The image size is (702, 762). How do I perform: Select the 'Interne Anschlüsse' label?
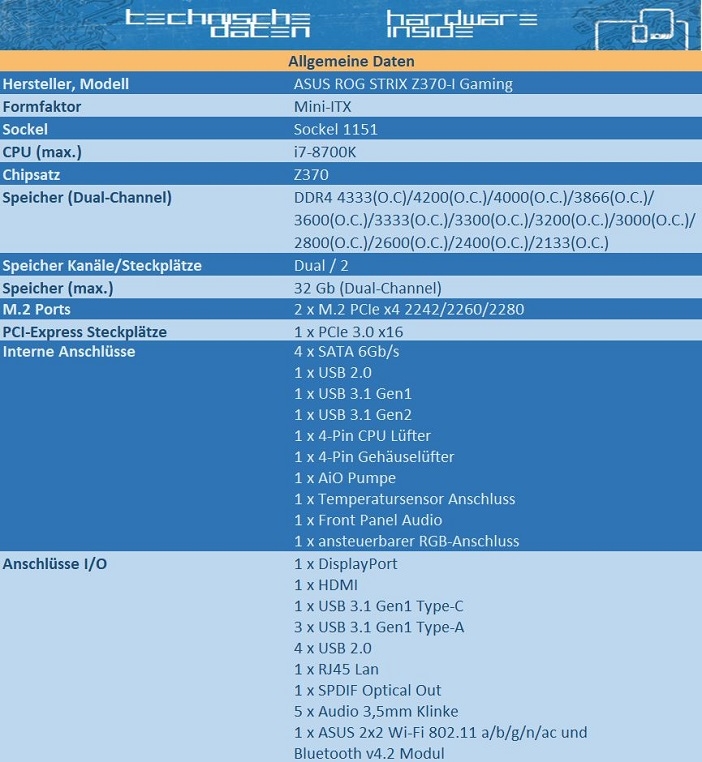click(x=69, y=352)
